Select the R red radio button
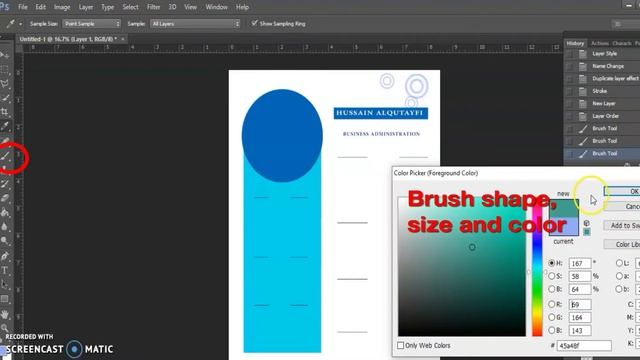Viewport: 640px width, 360px height. (x=552, y=304)
